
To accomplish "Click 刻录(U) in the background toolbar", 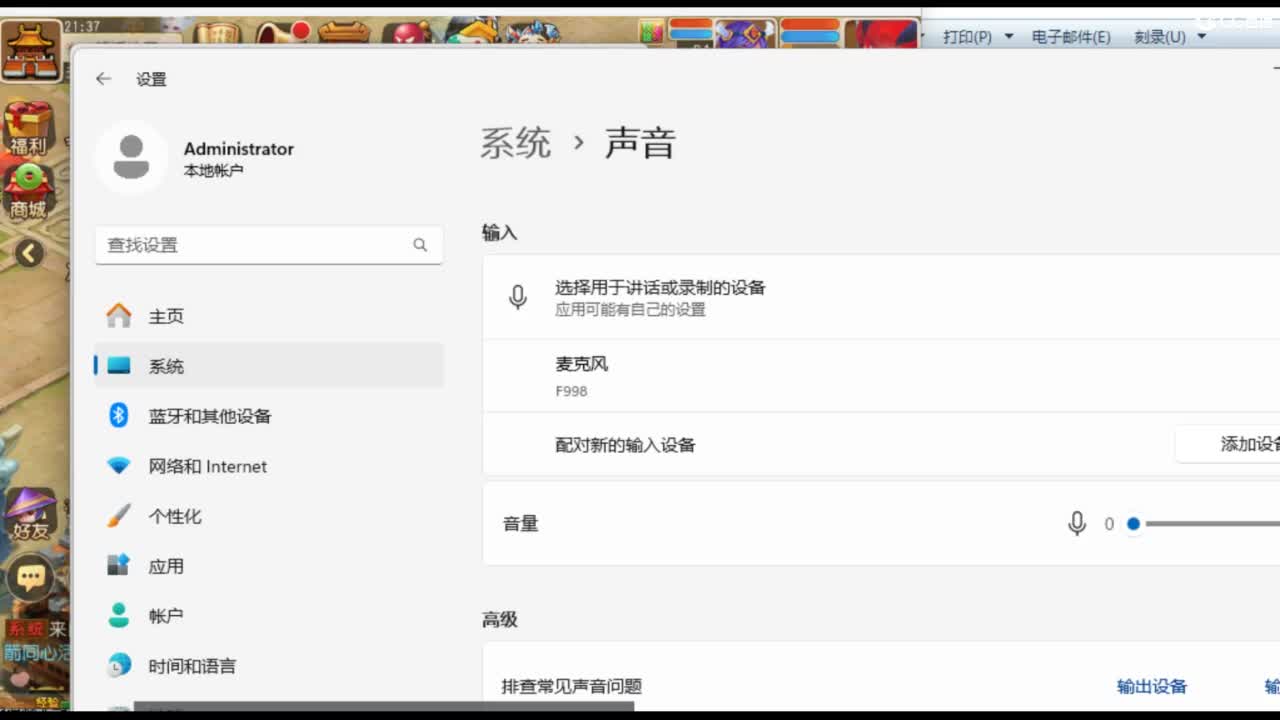I will coord(1160,37).
